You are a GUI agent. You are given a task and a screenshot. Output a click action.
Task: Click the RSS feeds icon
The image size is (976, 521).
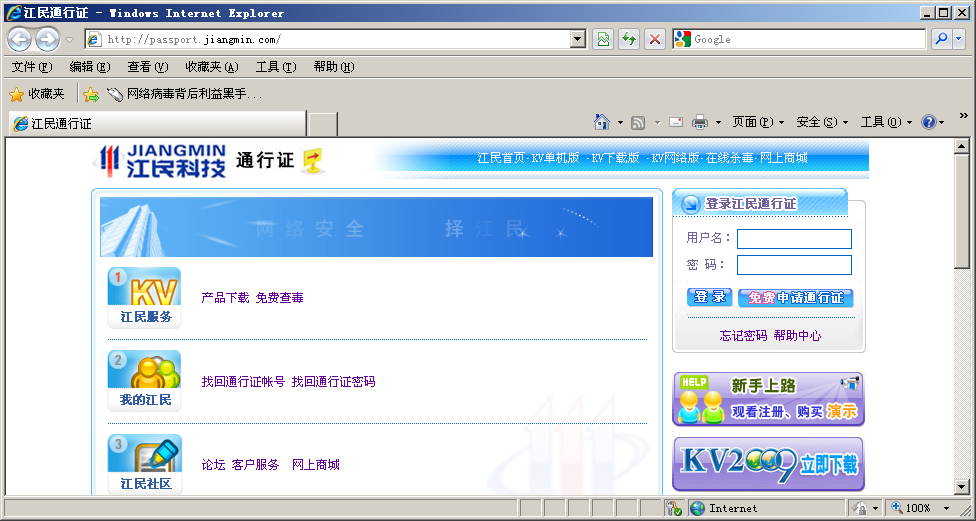point(638,123)
